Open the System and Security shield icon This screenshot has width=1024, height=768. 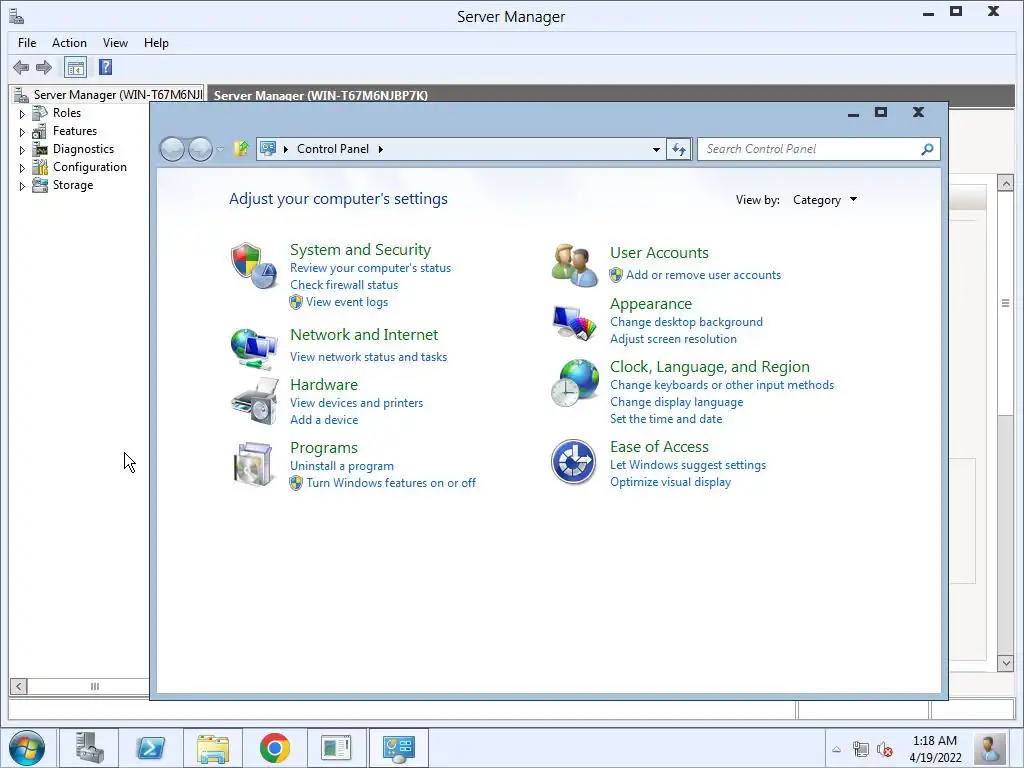click(253, 266)
